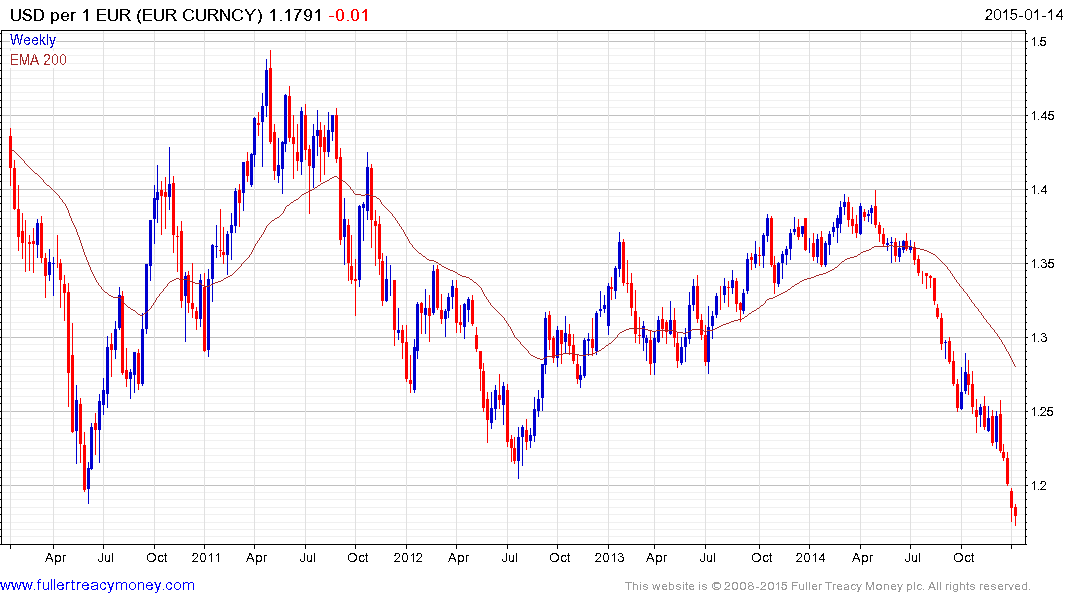
Task: Click the red change value -0.01
Action: [348, 14]
